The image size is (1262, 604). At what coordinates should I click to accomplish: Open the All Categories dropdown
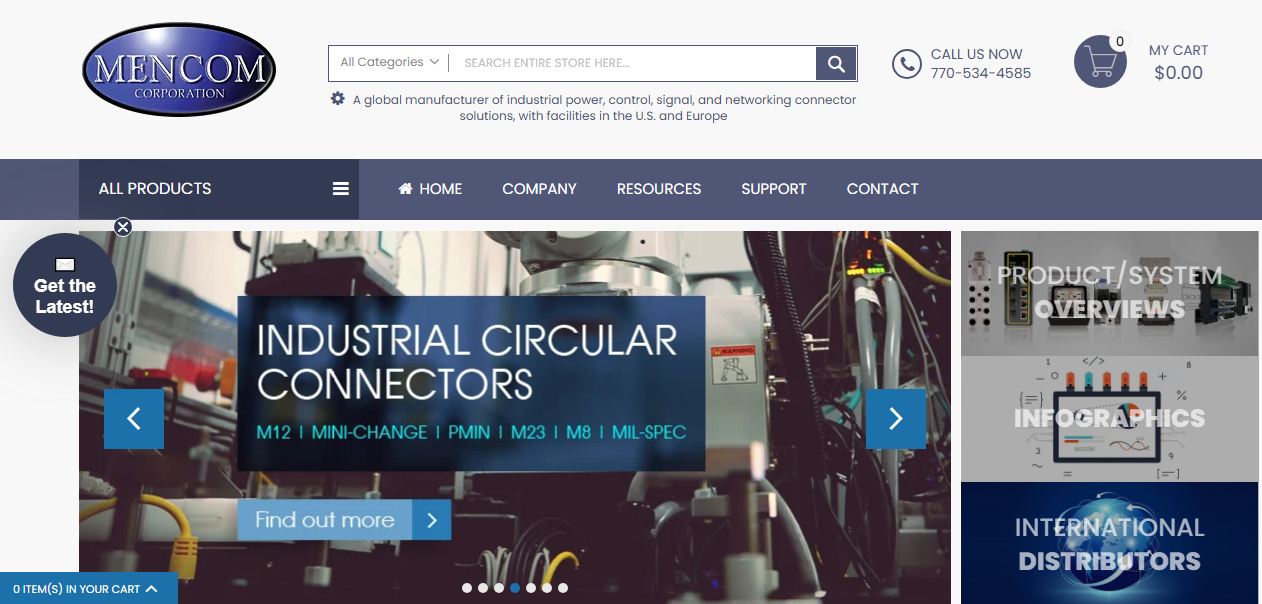pos(389,62)
